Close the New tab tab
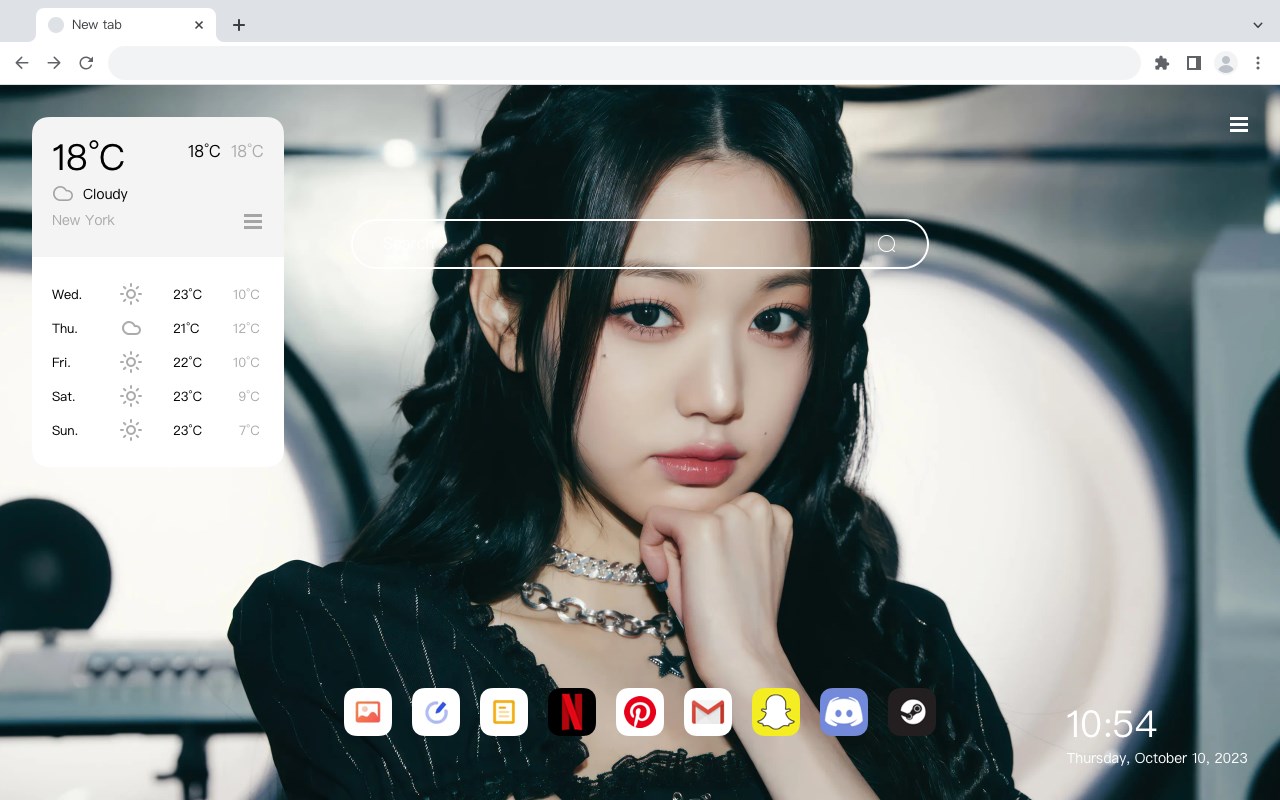The height and width of the screenshot is (800, 1280). 199,25
